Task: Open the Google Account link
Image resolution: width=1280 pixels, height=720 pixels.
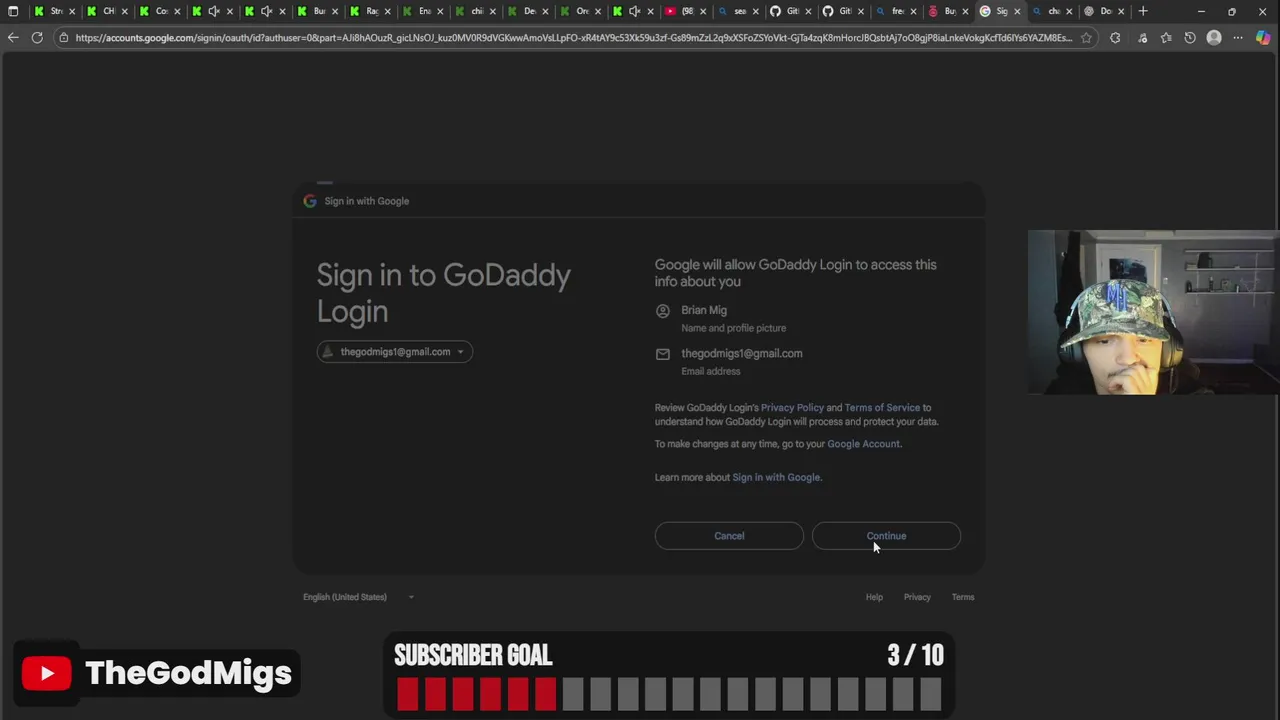Action: (x=863, y=444)
